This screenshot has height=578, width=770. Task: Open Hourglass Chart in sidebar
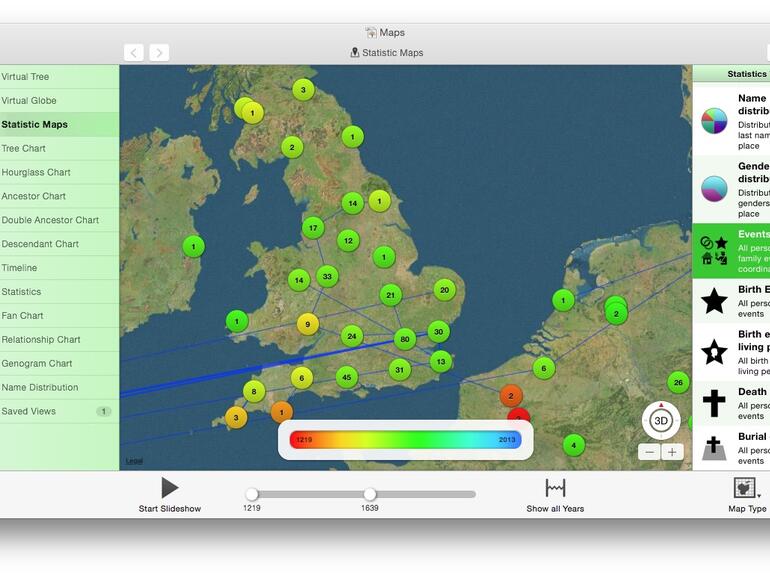(x=59, y=172)
